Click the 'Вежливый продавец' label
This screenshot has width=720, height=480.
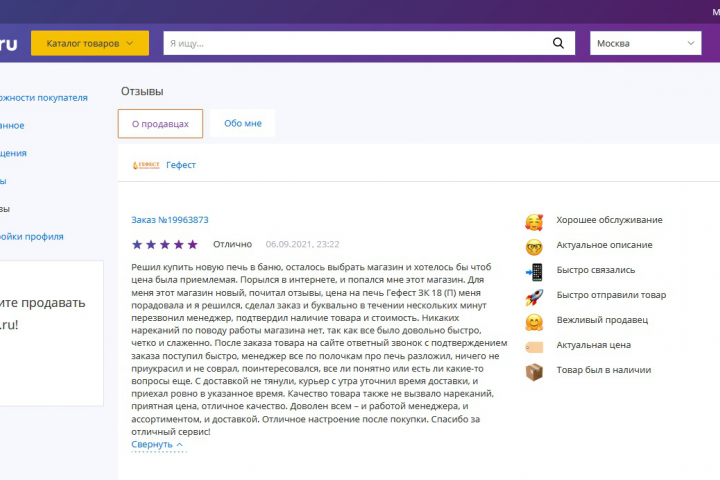602,320
